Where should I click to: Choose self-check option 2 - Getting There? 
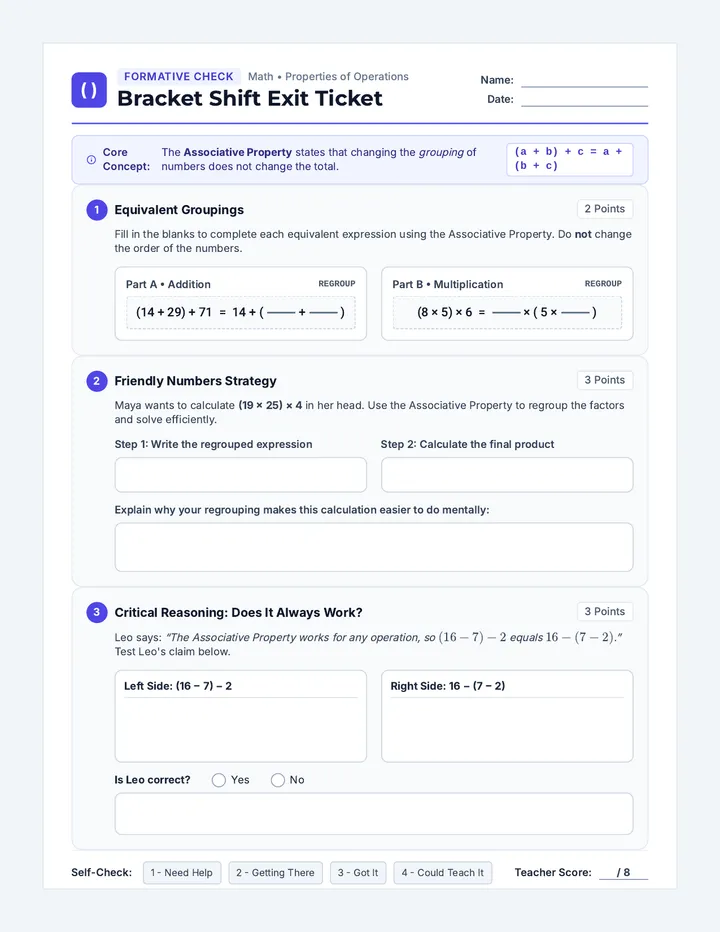coord(275,873)
